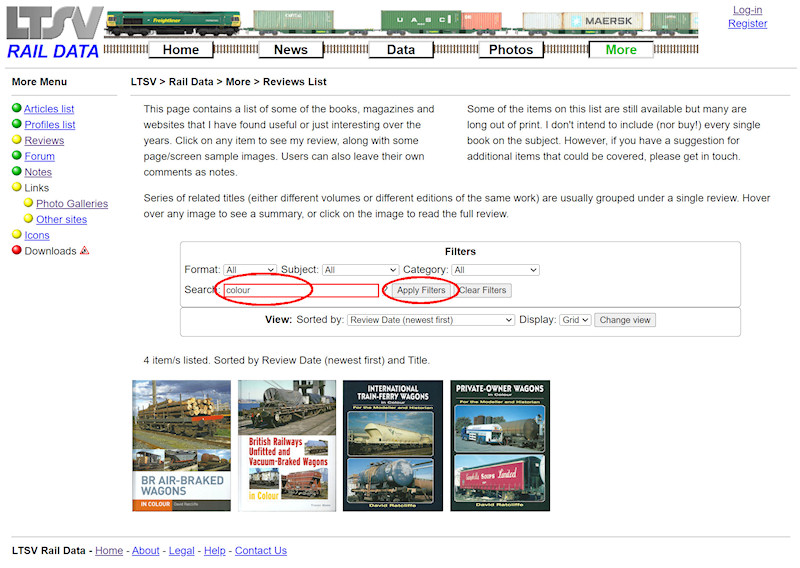800x568 pixels.
Task: Click in the Search text field
Action: pyautogui.click(x=300, y=290)
